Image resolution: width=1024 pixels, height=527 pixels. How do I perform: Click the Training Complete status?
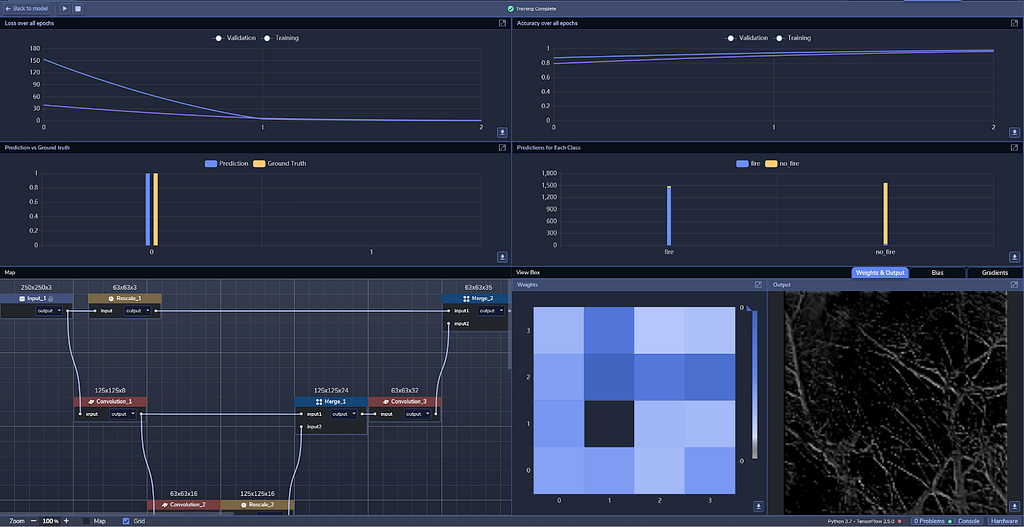(x=532, y=8)
